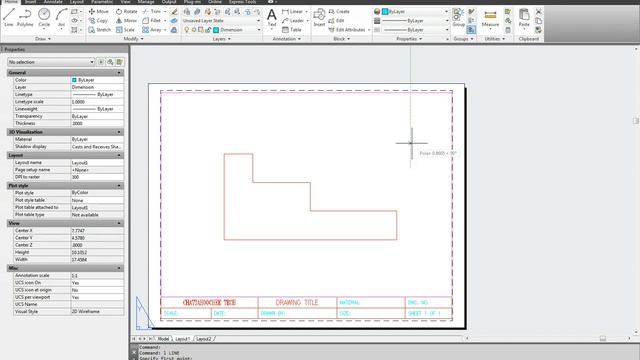This screenshot has width=640, height=360.
Task: Open the Output ribbon tab
Action: coord(169,2)
